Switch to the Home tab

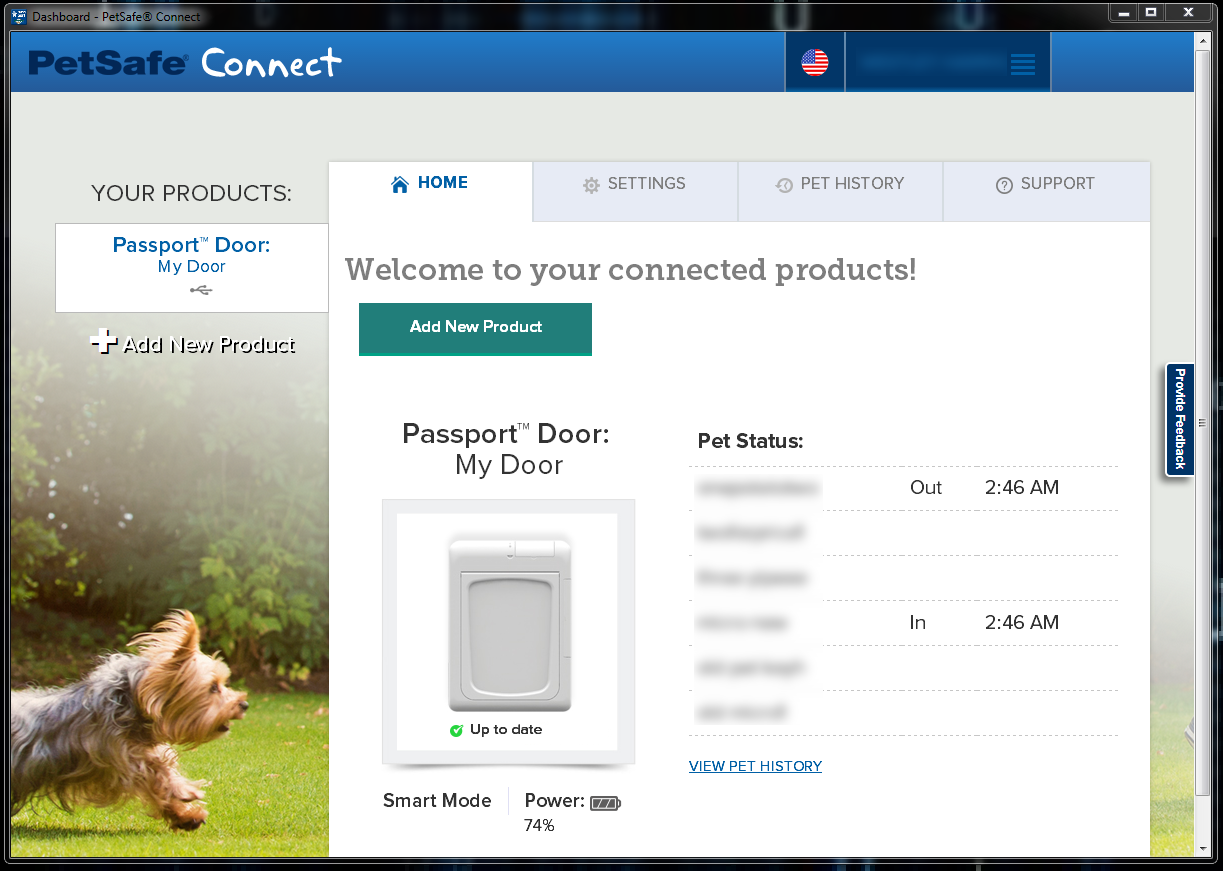[430, 183]
